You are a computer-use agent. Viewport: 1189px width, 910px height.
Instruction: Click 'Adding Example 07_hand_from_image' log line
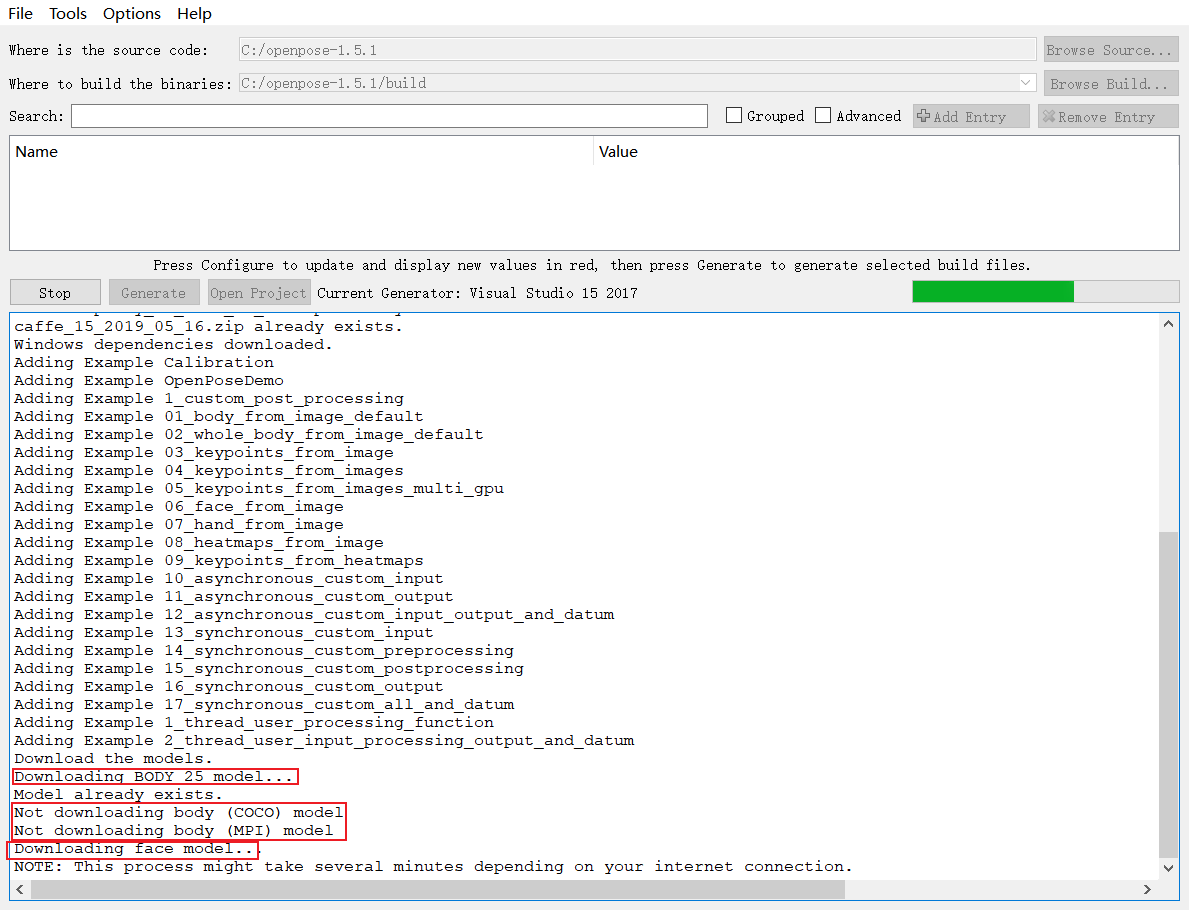point(179,525)
